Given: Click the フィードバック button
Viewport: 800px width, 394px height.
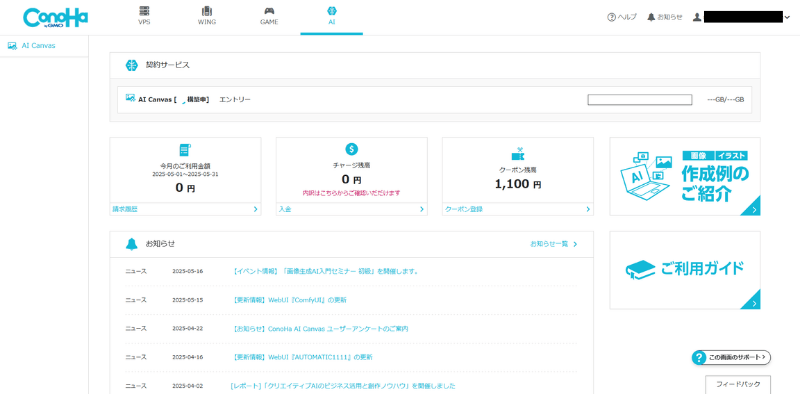Looking at the screenshot, I should click(738, 384).
